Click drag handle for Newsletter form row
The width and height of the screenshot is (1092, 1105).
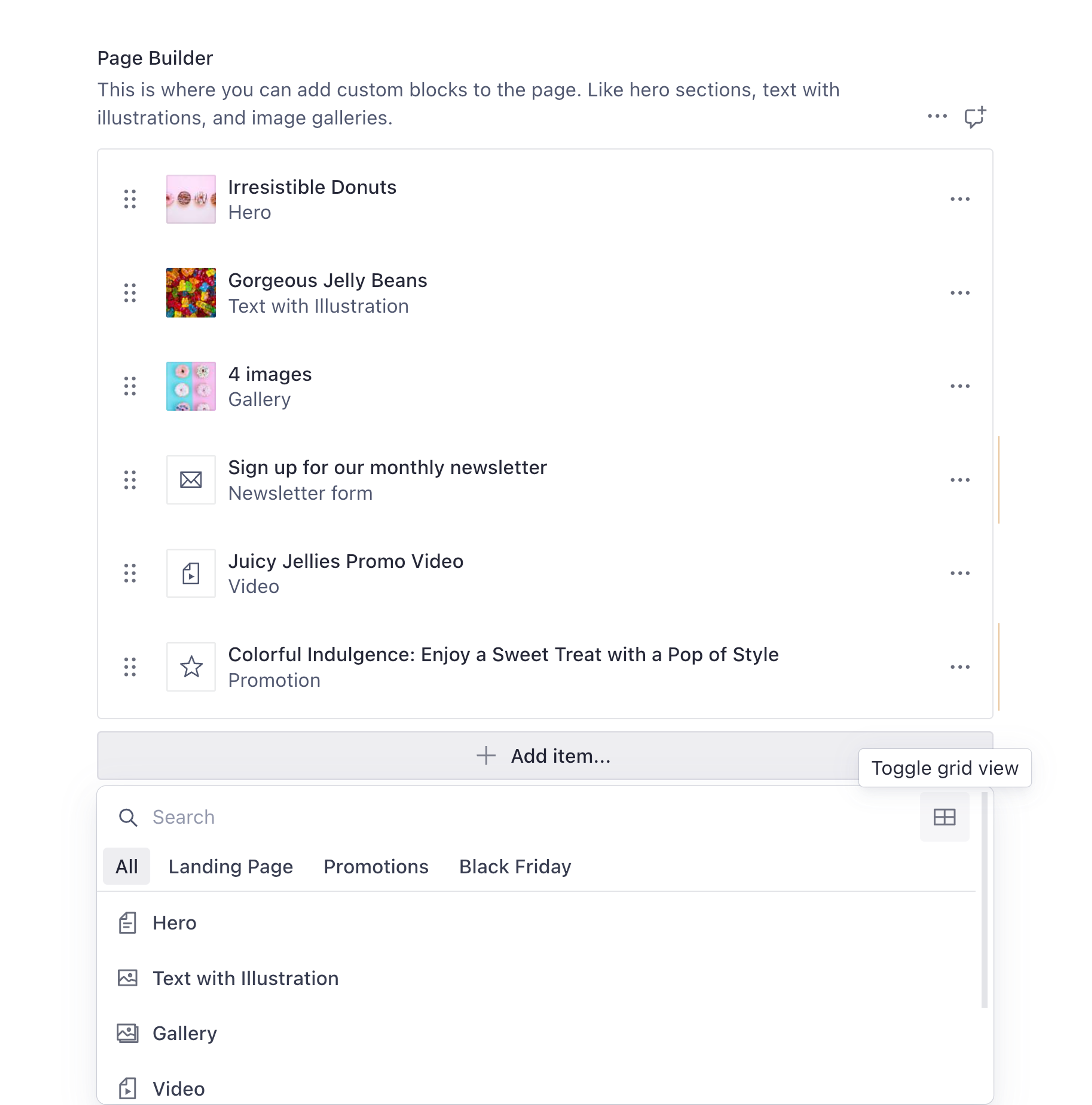(130, 480)
